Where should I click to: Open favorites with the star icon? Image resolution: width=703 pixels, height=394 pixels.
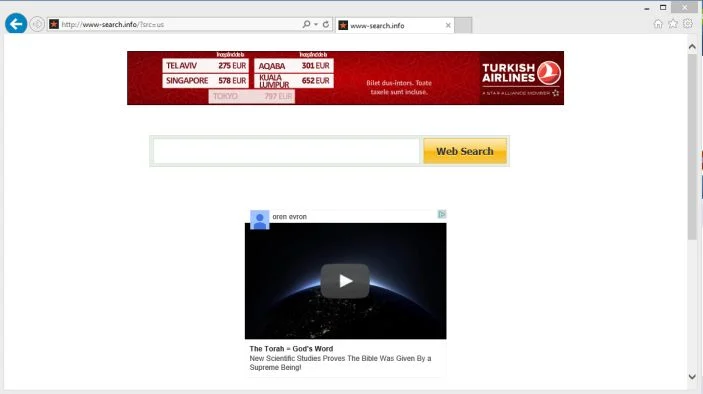[673, 24]
